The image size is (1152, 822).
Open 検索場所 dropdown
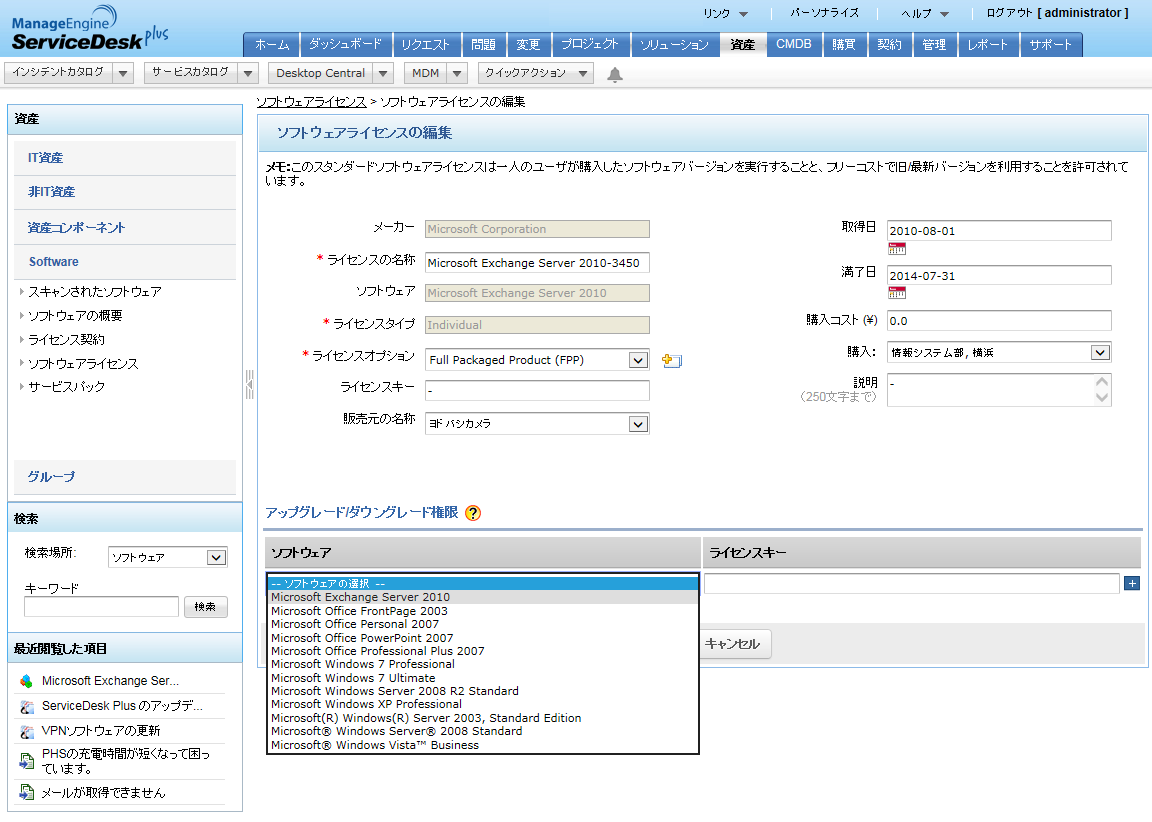pos(168,558)
